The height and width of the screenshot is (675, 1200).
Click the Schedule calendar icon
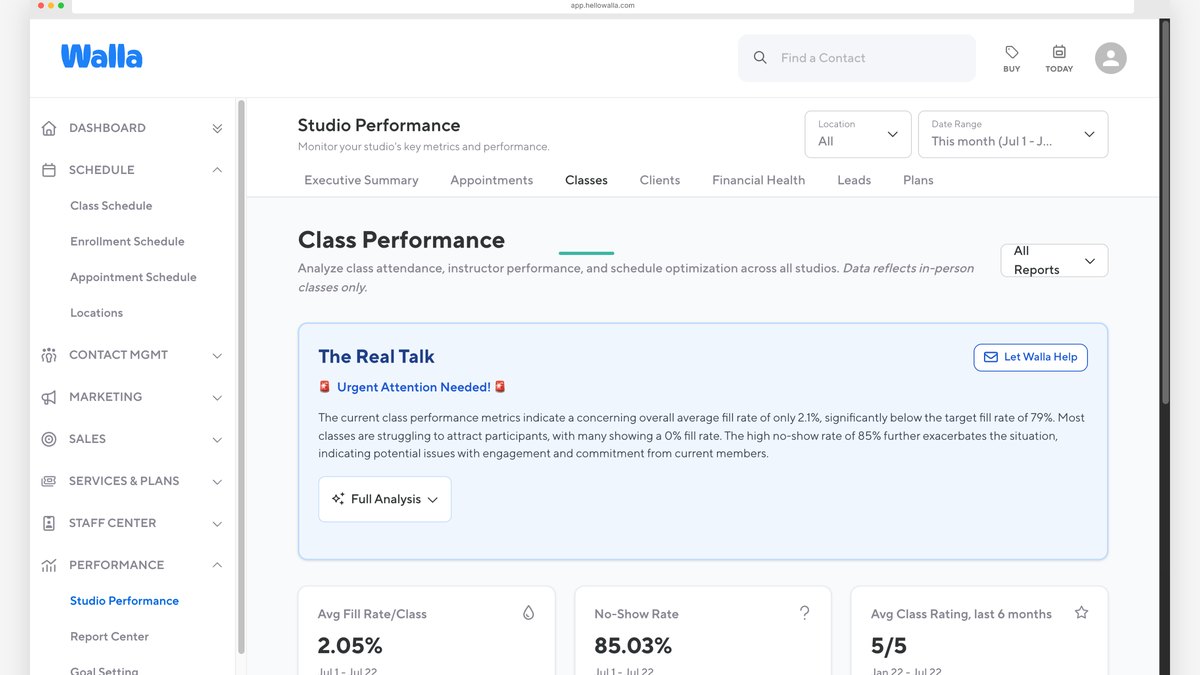[x=49, y=170]
